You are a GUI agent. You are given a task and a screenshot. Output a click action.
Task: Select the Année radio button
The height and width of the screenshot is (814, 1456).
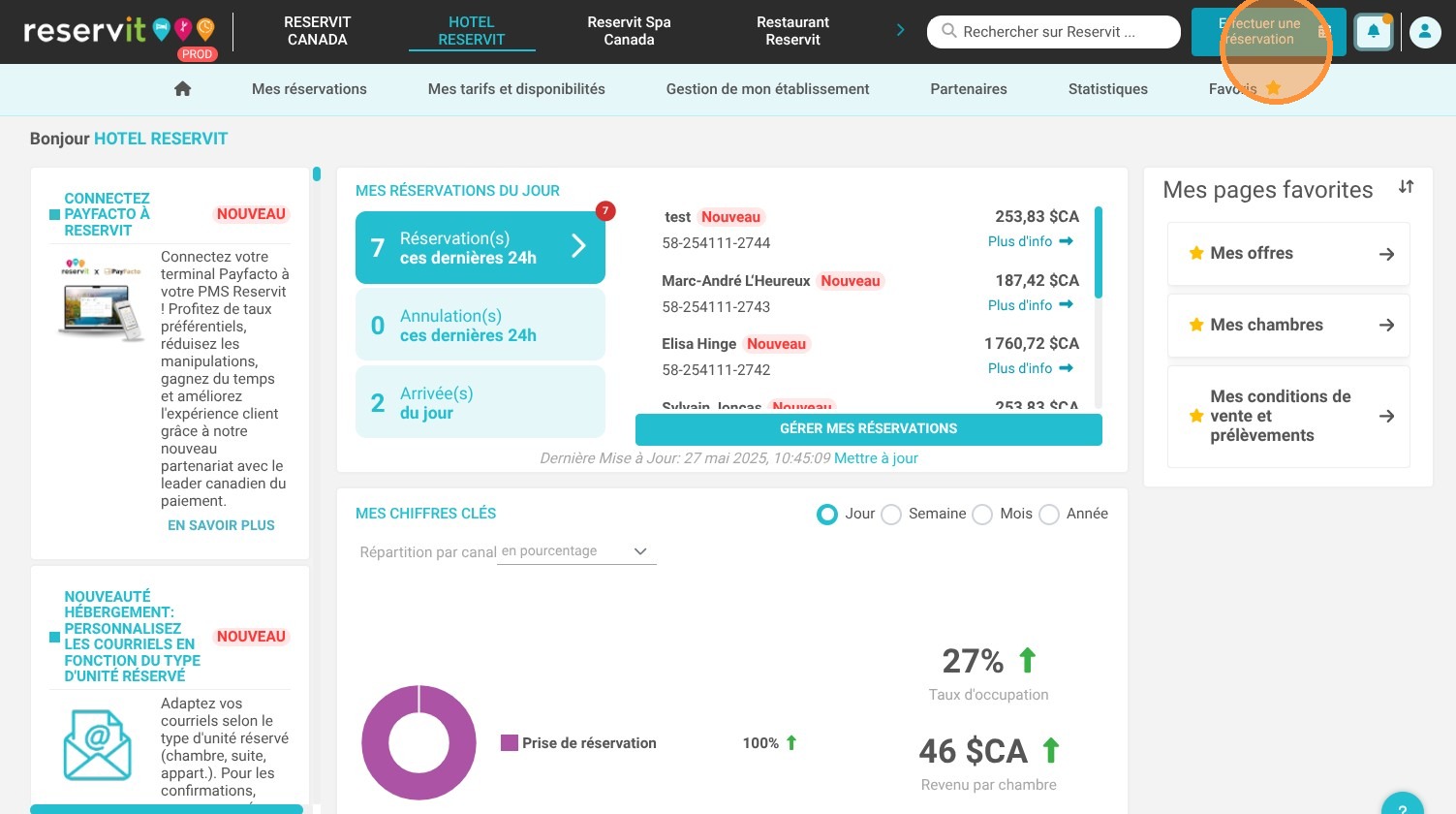[x=1049, y=515]
